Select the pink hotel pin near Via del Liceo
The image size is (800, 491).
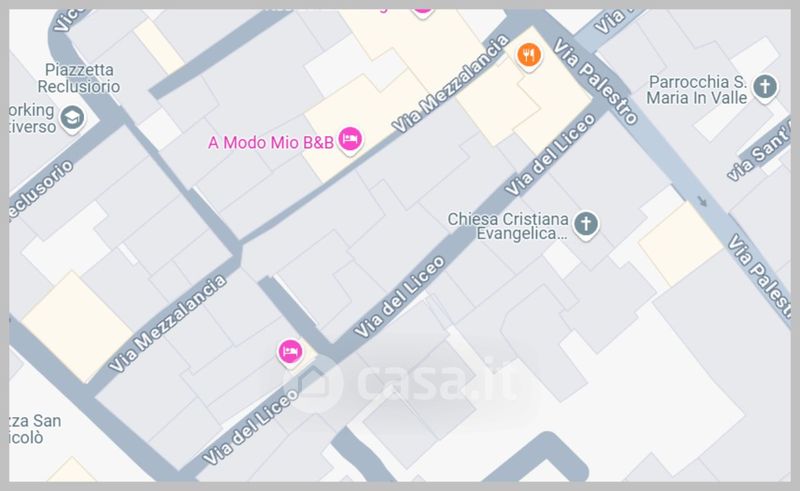[x=290, y=353]
